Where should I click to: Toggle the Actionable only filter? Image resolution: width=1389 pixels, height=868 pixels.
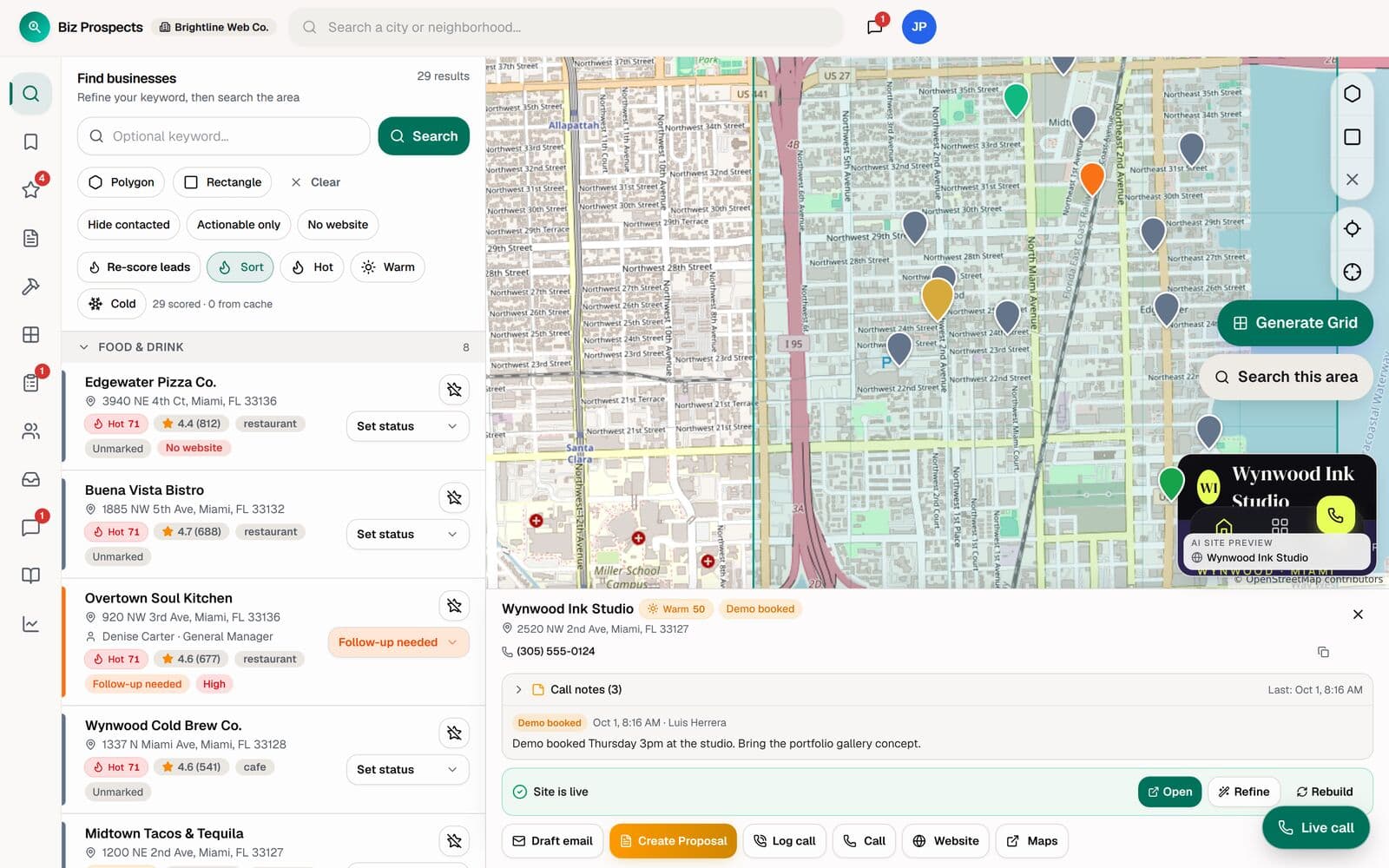point(239,225)
